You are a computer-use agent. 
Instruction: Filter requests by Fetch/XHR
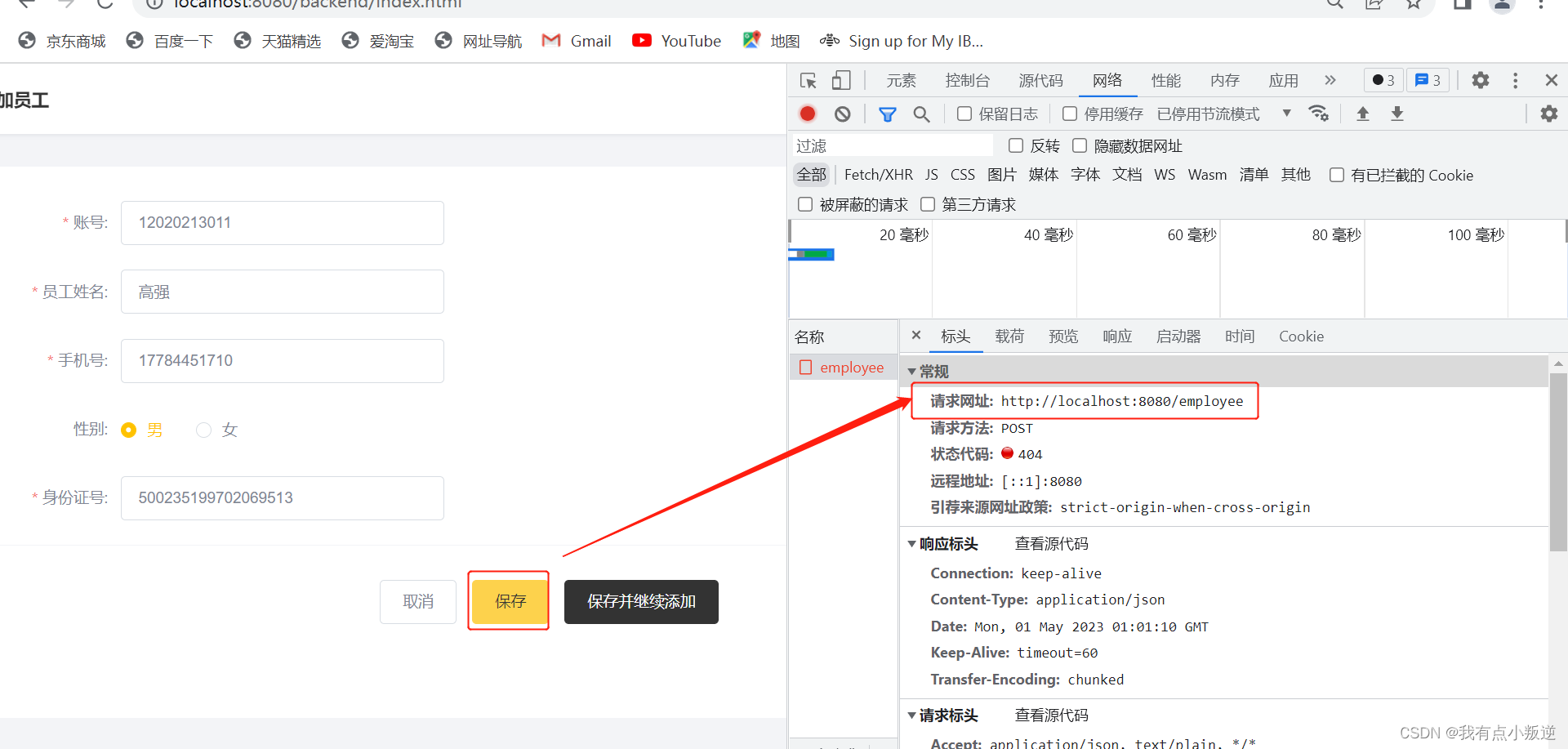878,175
